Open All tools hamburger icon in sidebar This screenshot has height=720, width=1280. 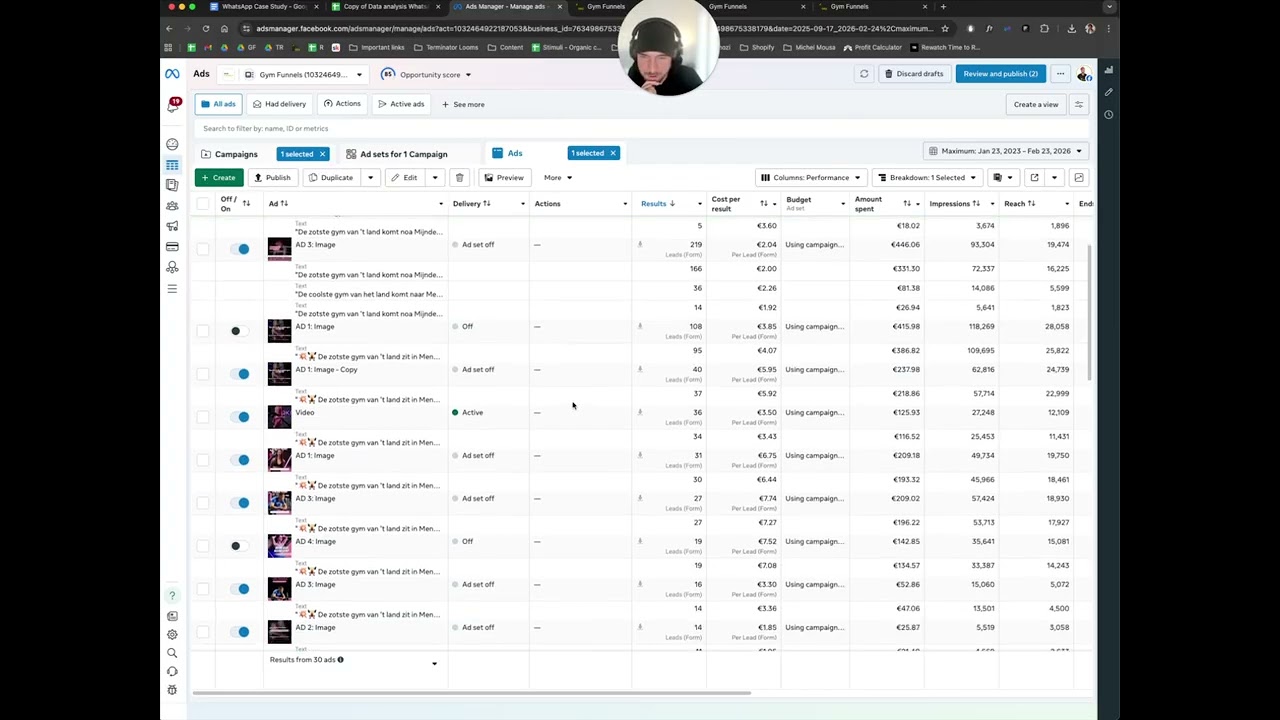coord(172,289)
